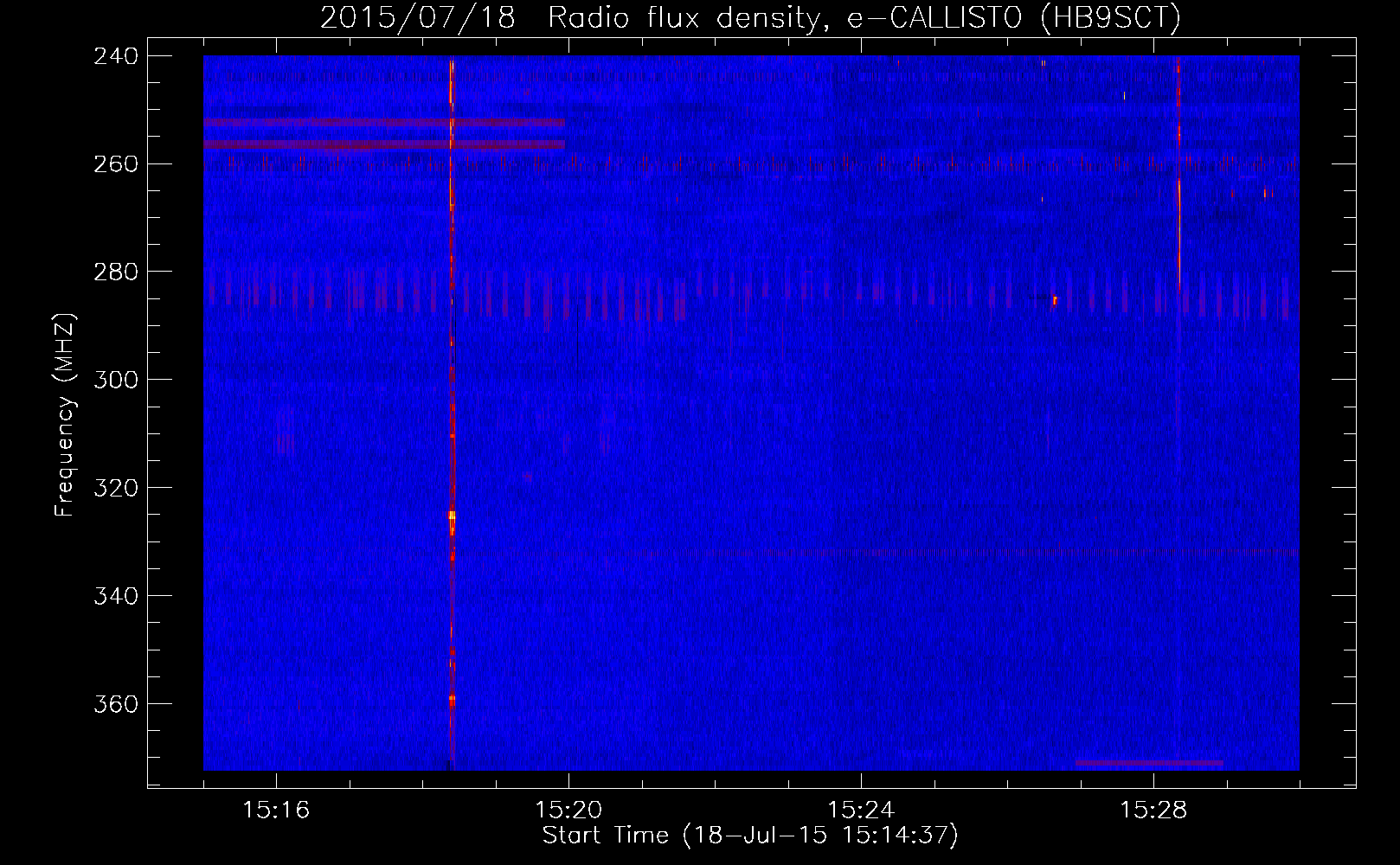Image resolution: width=1400 pixels, height=865 pixels.
Task: Click the 300 frequency tick label
Action: click(115, 380)
